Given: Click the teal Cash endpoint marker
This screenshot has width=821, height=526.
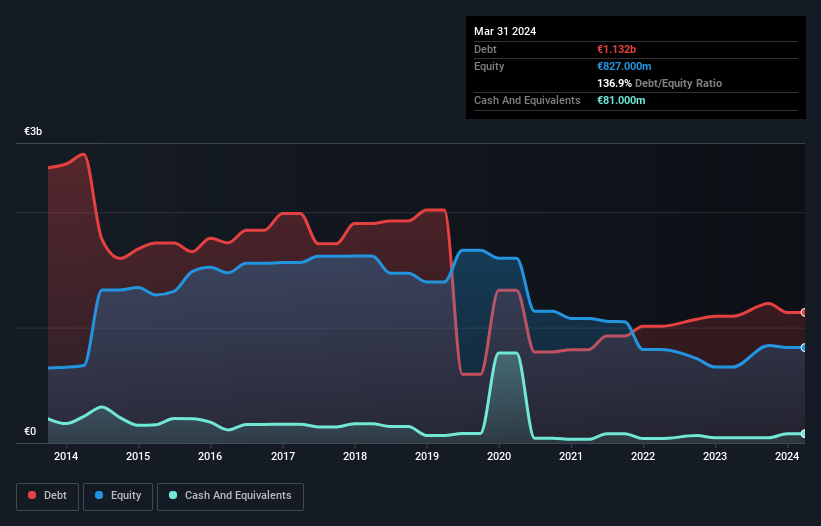Looking at the screenshot, I should [x=804, y=434].
